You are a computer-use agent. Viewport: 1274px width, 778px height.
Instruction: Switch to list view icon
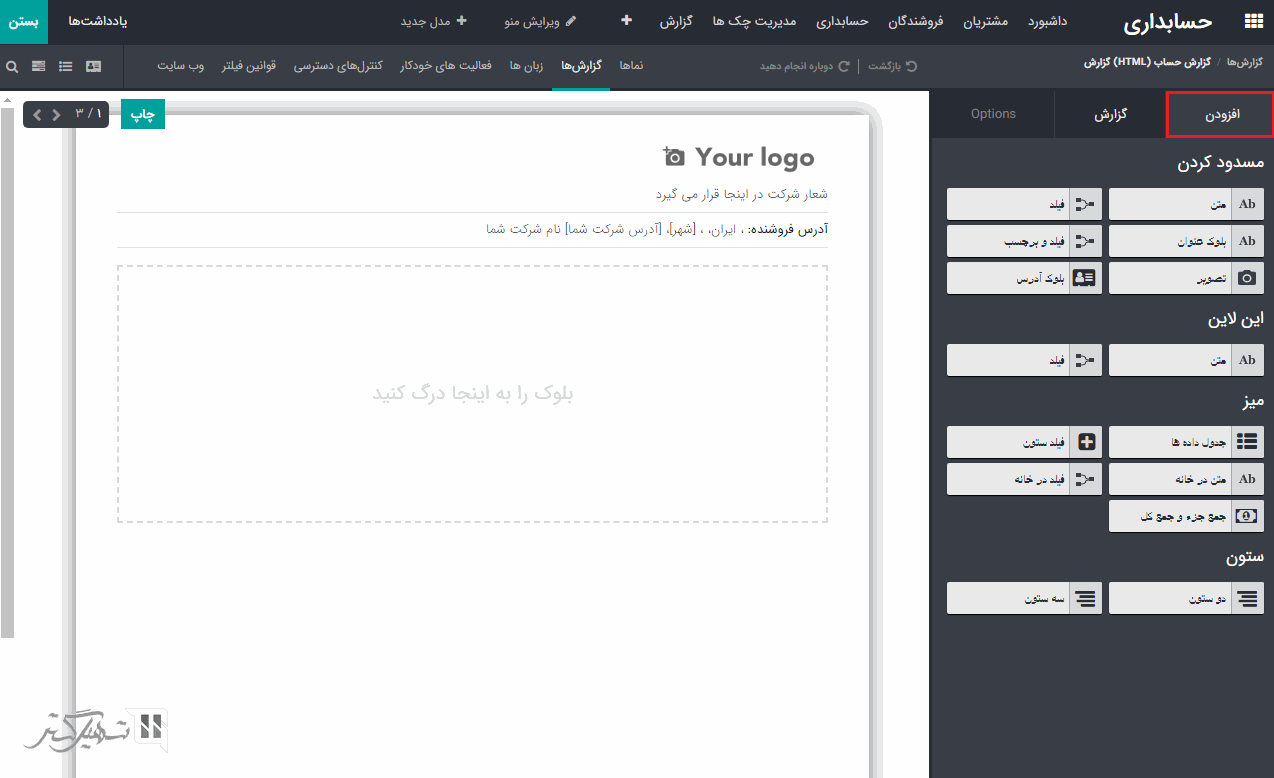coord(66,66)
